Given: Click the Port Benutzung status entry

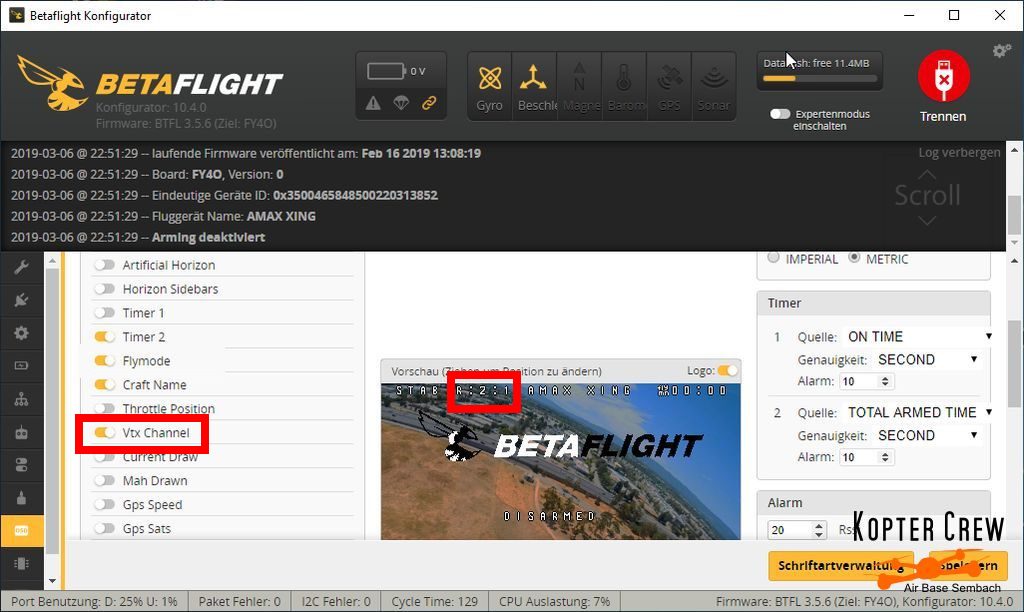Looking at the screenshot, I should click(94, 602).
